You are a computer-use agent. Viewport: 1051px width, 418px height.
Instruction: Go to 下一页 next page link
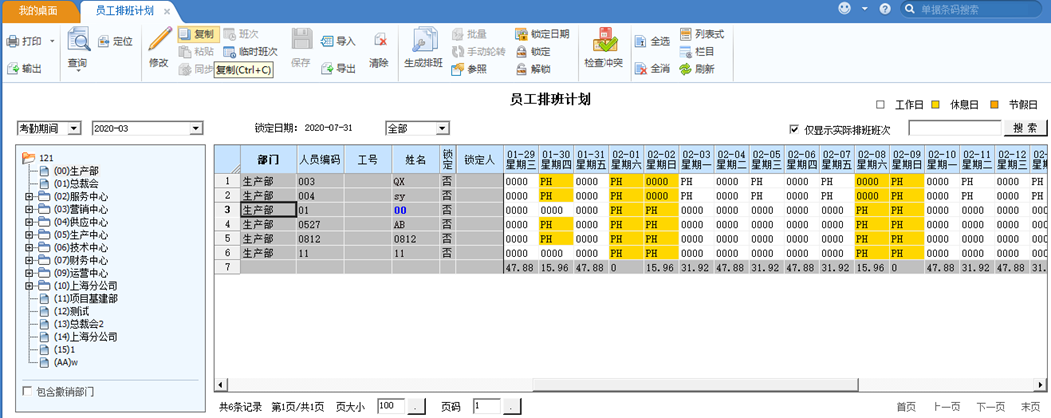pos(990,407)
